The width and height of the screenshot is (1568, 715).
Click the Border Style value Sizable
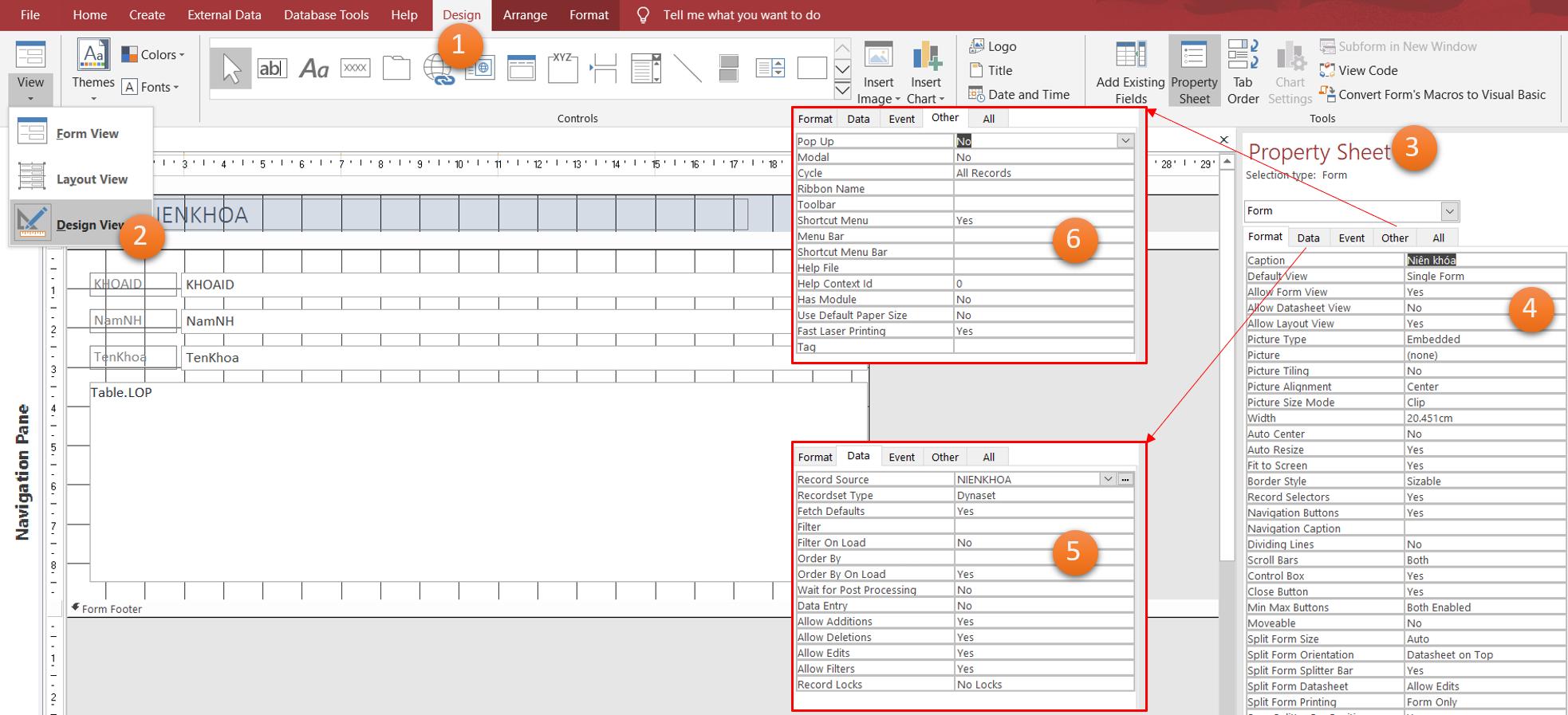pyautogui.click(x=1485, y=481)
